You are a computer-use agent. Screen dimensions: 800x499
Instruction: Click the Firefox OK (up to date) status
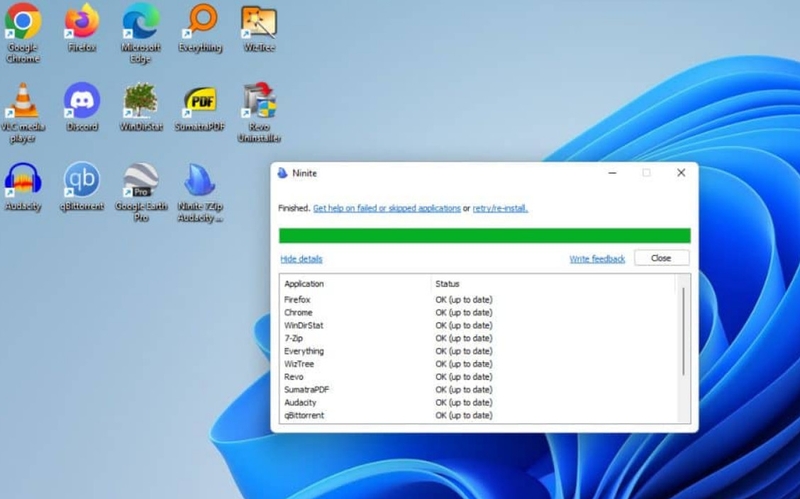(x=464, y=300)
